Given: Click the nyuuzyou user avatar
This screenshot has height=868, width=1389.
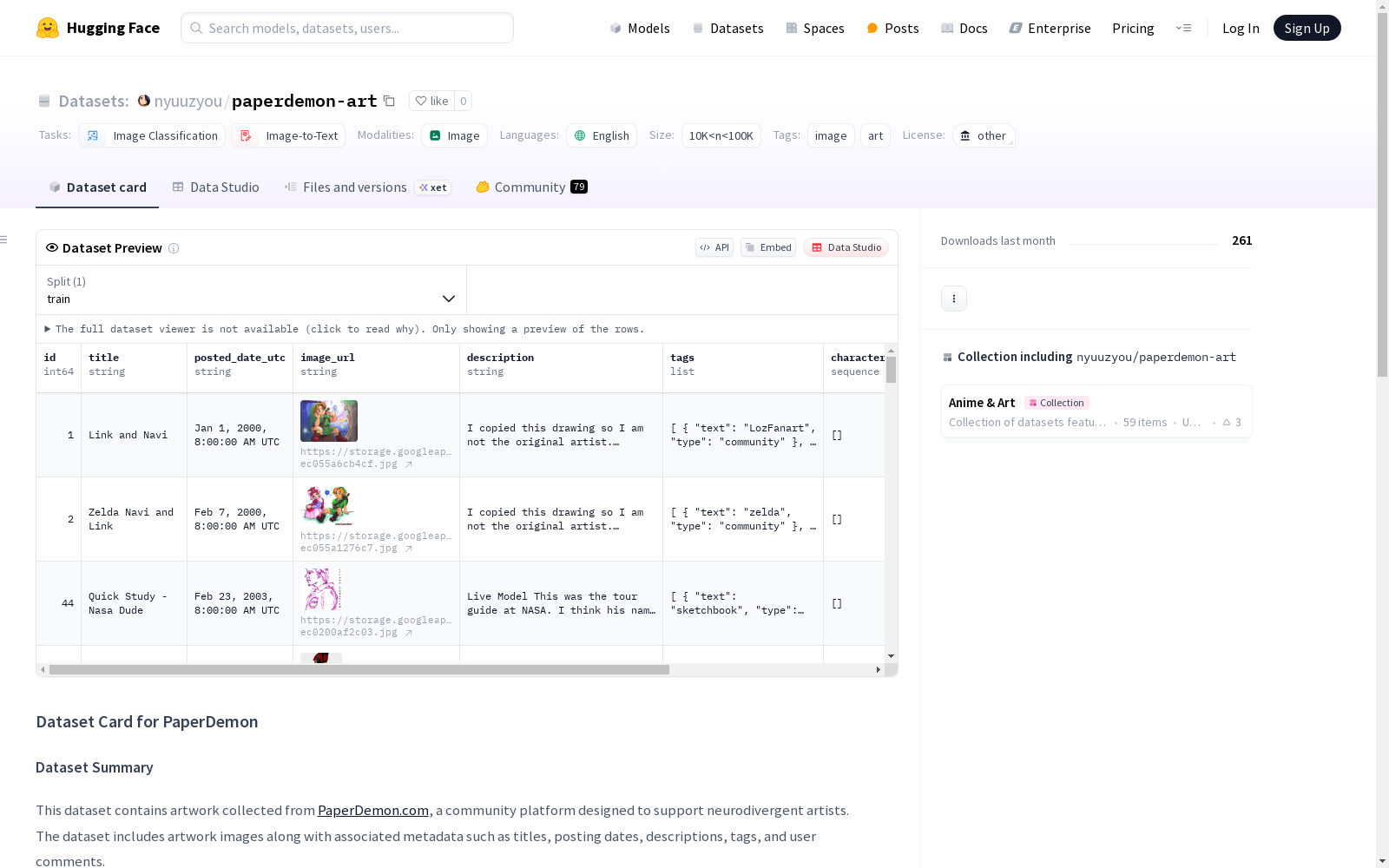Looking at the screenshot, I should [144, 101].
